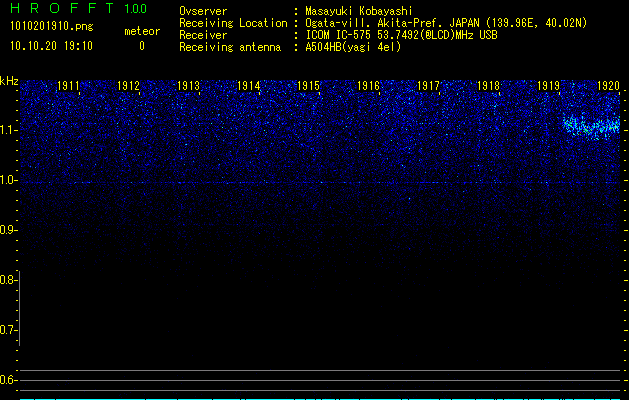Click the date stamp 10.10.20 19:10
The image size is (629, 400).
[x=51, y=46]
